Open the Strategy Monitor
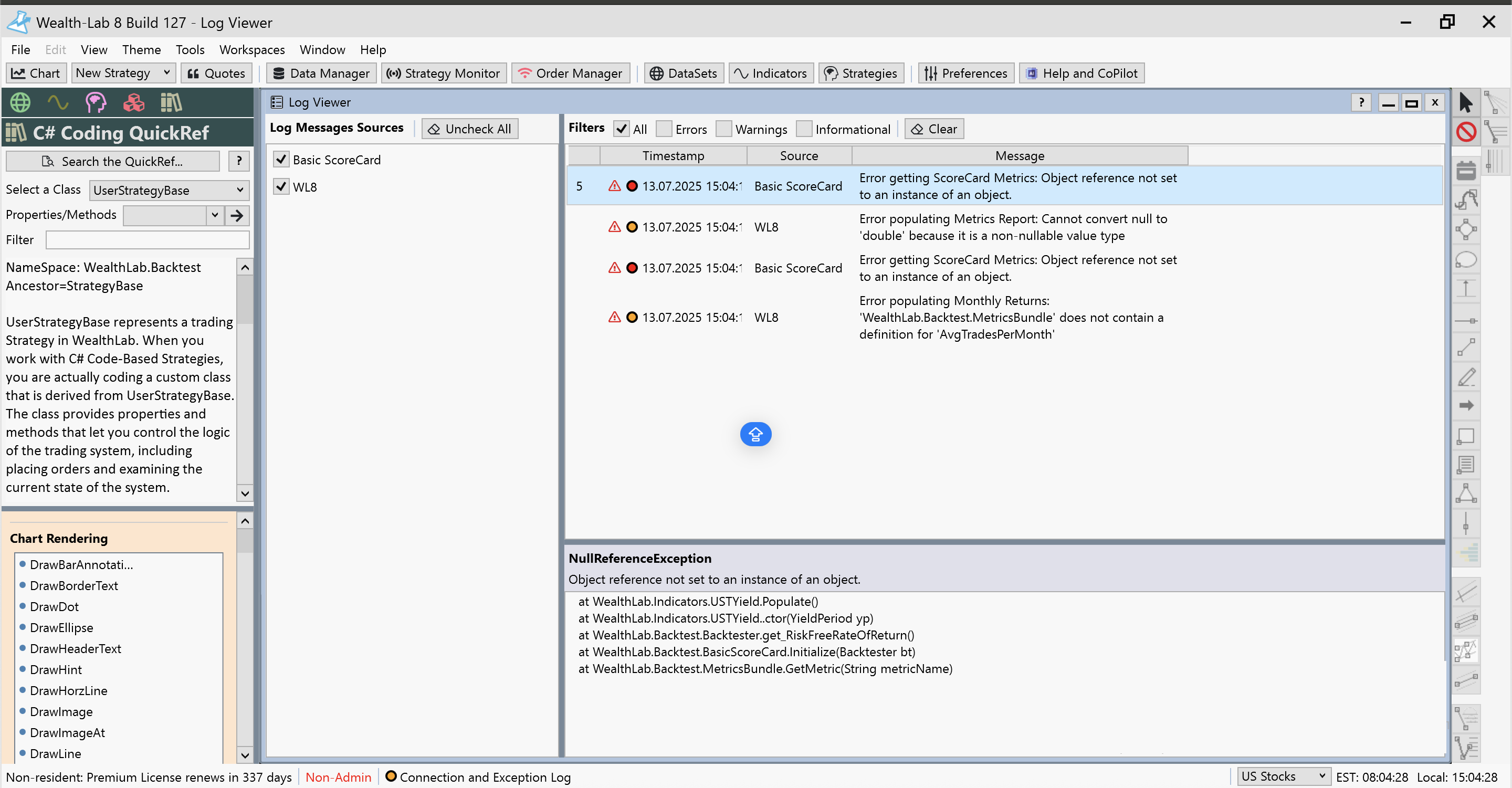Image resolution: width=1512 pixels, height=788 pixels. click(x=443, y=73)
